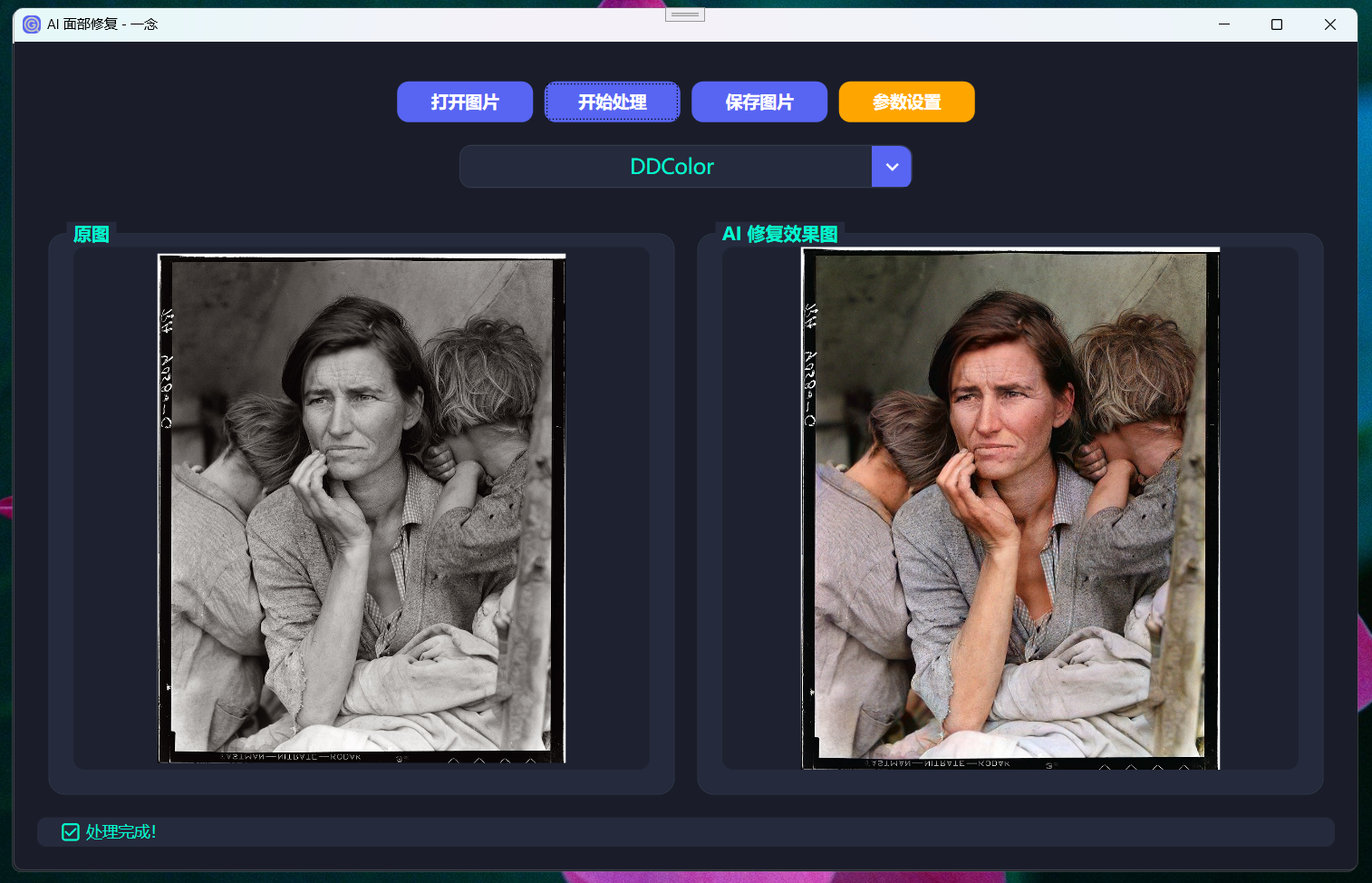The image size is (1372, 883).
Task: Click the 处理完成 status check icon
Action: [71, 832]
